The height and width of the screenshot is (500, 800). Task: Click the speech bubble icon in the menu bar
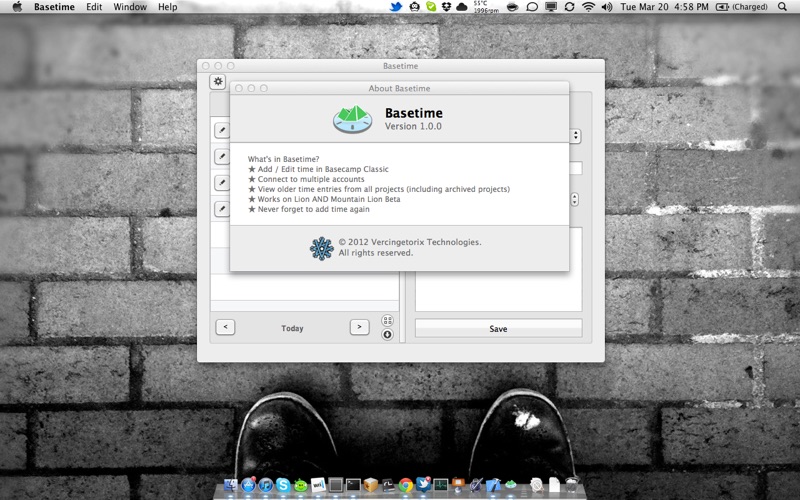[532, 7]
